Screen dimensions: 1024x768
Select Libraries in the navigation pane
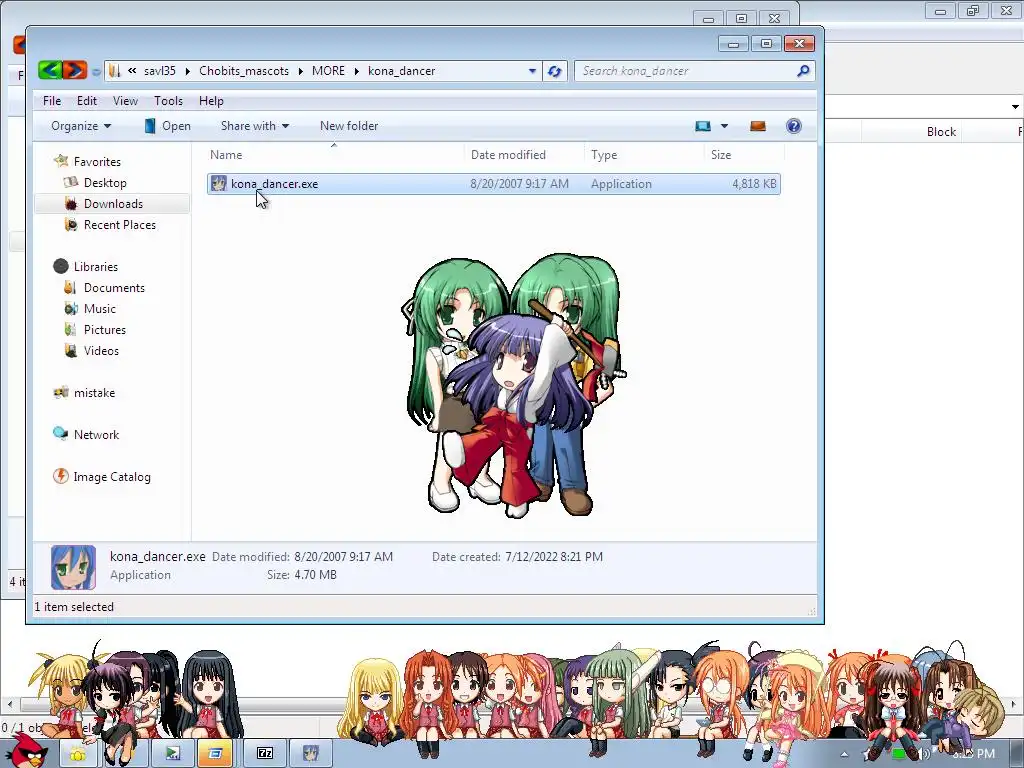(95, 266)
